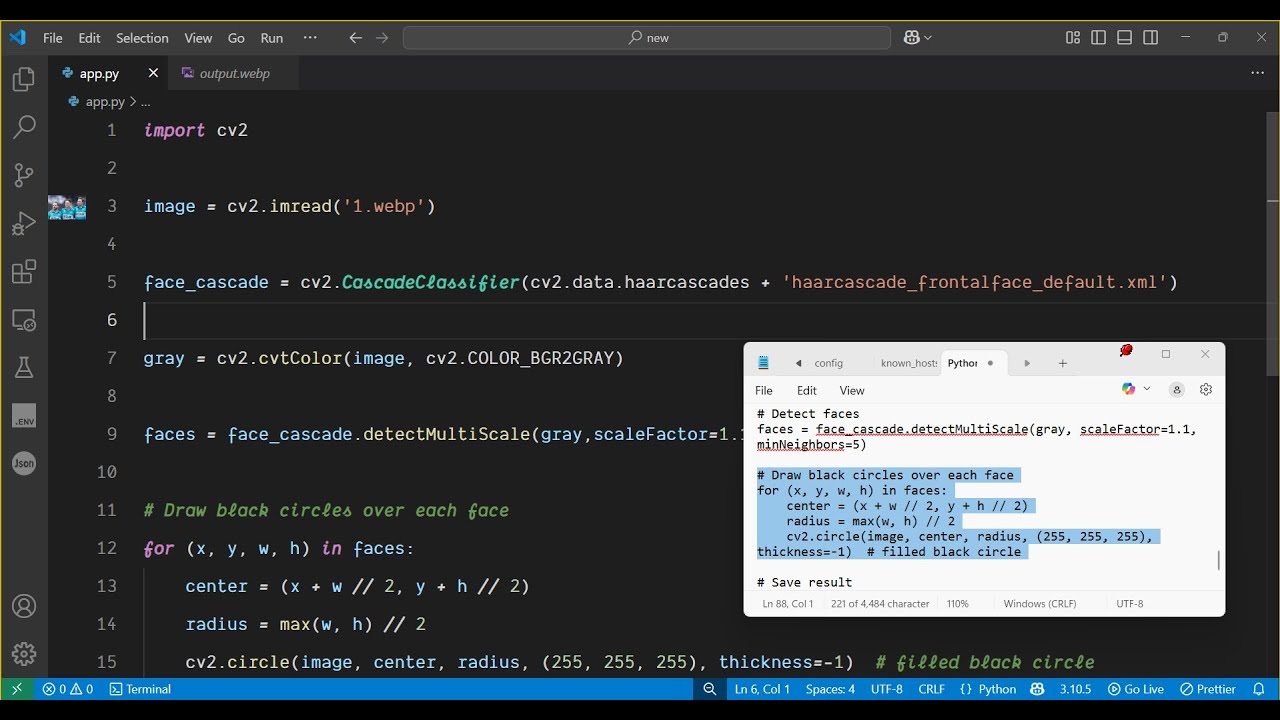Screen dimensions: 1280x720
Task: Click the command center search box
Action: (647, 38)
